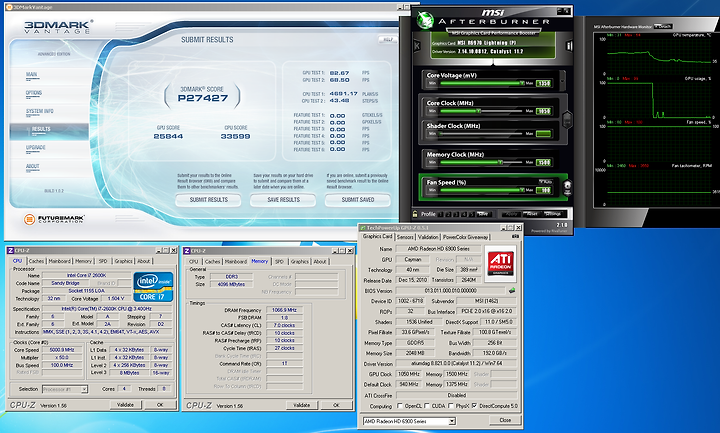Click Save profile button in Afterburner
The width and height of the screenshot is (720, 433).
[x=483, y=214]
